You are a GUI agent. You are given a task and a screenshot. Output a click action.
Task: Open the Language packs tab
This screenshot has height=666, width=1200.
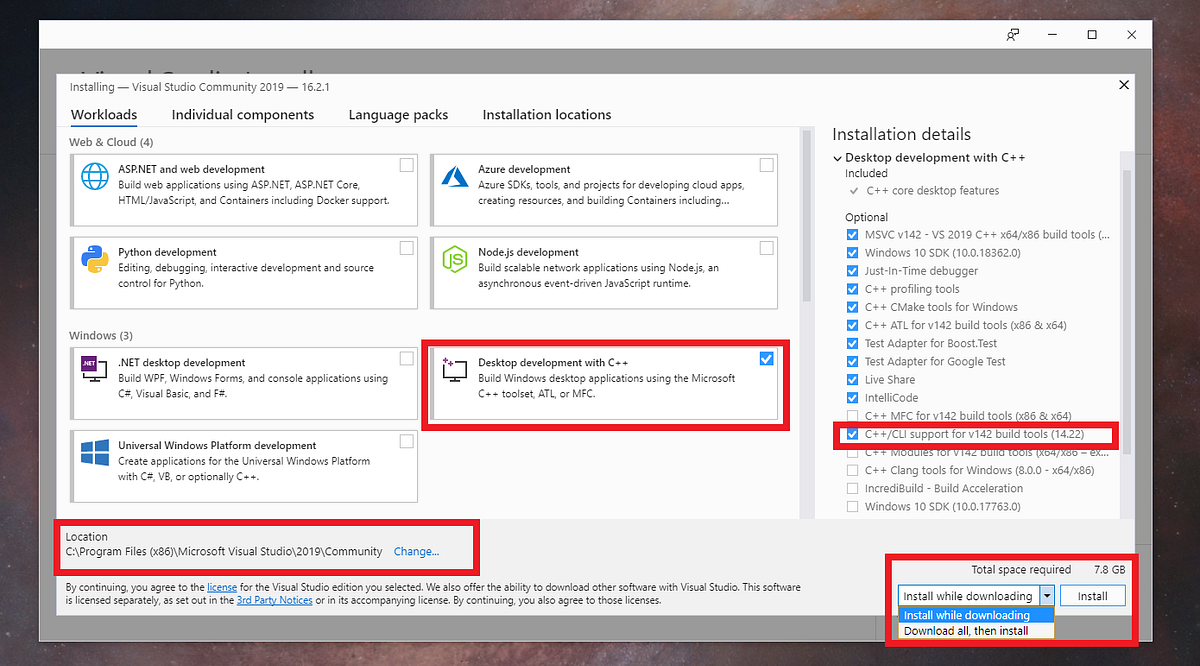coord(398,115)
